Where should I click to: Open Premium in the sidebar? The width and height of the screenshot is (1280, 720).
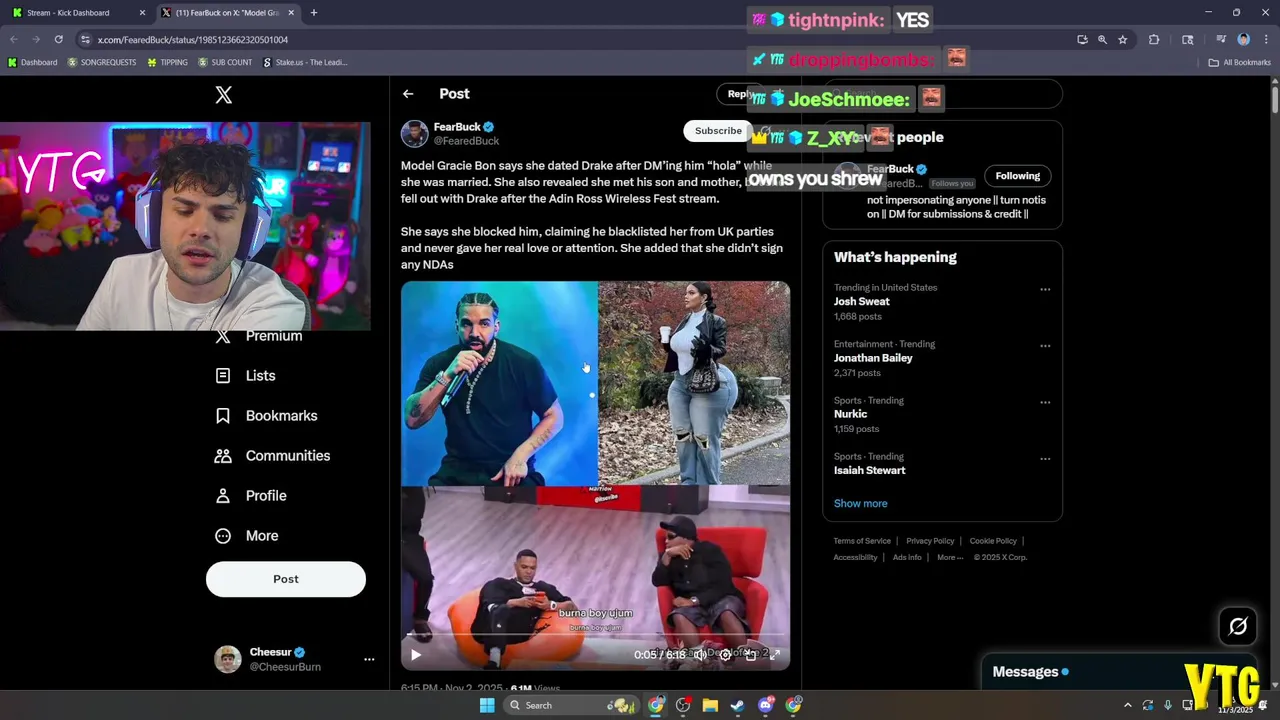pyautogui.click(x=259, y=336)
